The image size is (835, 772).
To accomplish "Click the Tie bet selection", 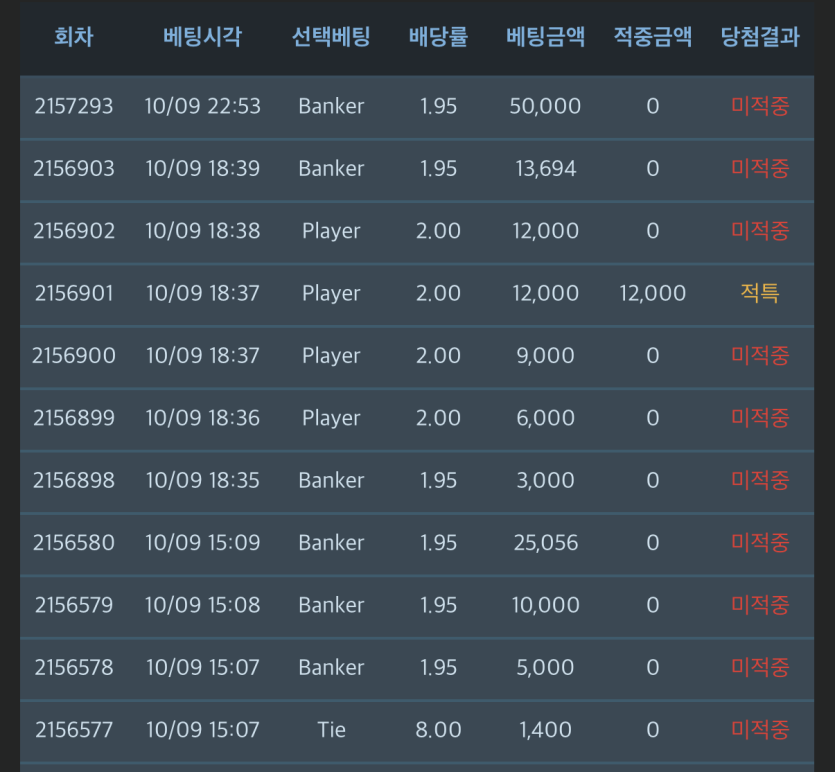I will (331, 729).
